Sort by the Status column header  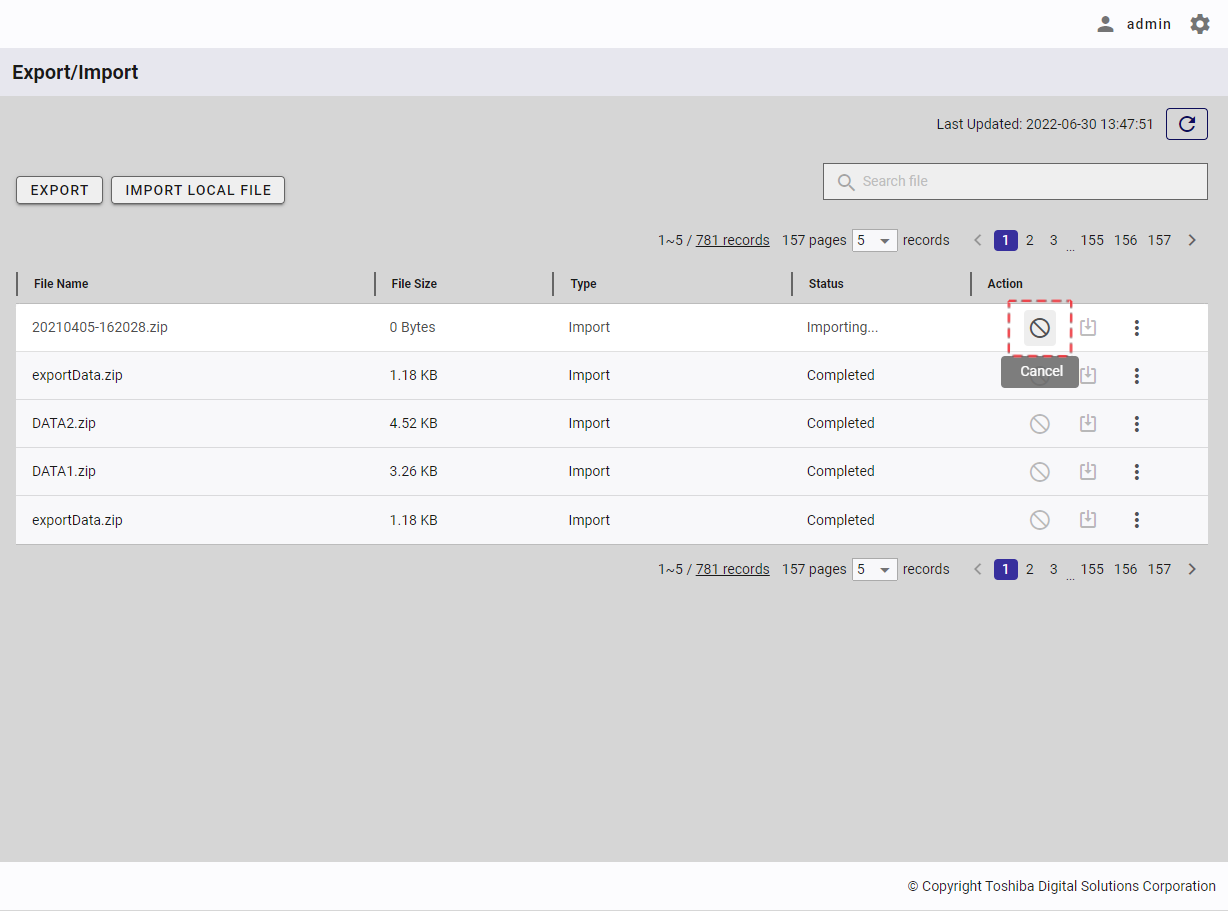(x=826, y=284)
